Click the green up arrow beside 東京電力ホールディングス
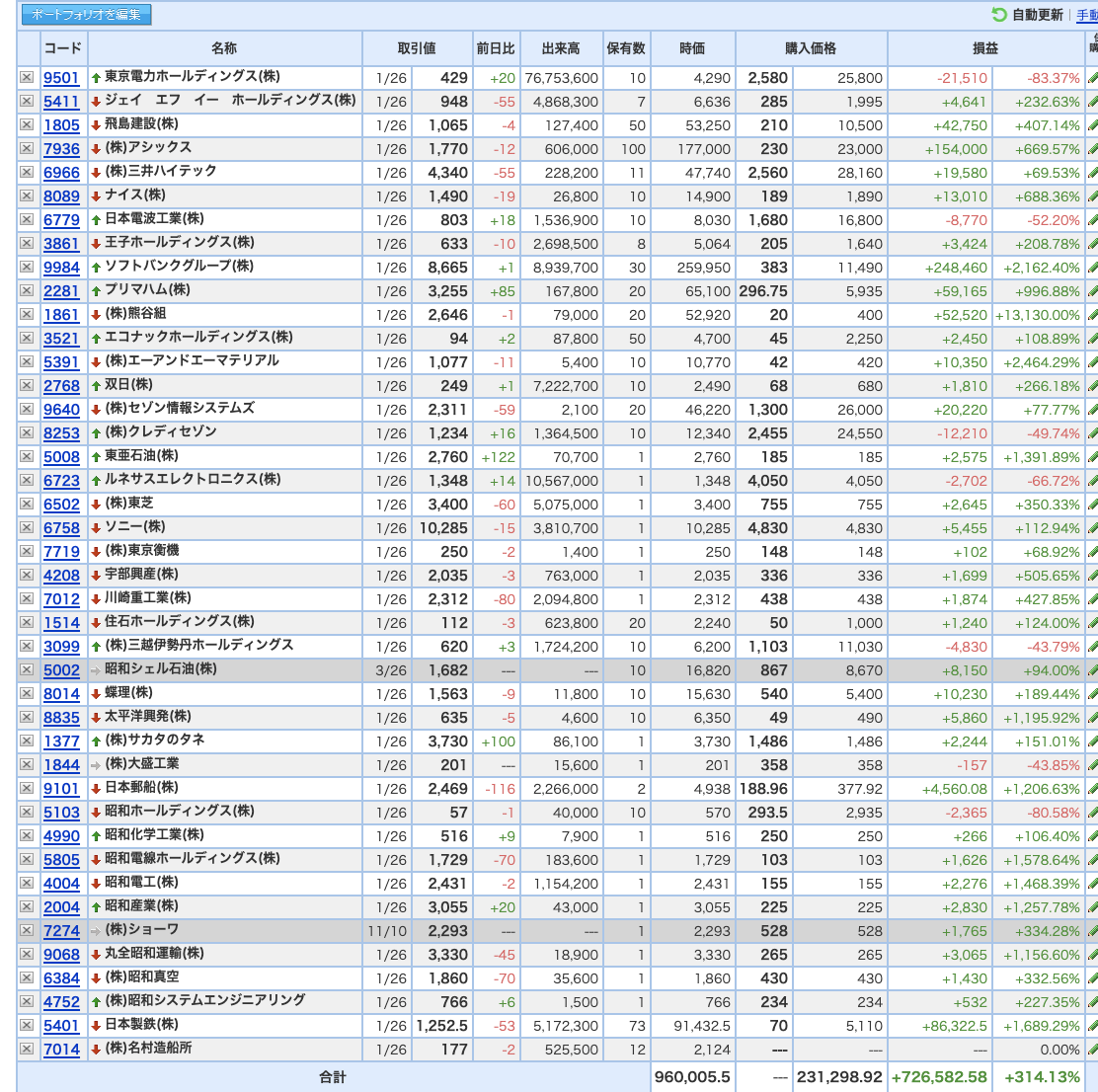 pos(96,78)
